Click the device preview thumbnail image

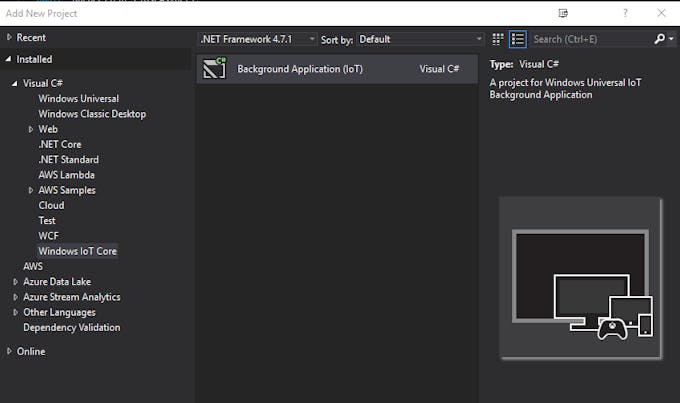pyautogui.click(x=581, y=278)
